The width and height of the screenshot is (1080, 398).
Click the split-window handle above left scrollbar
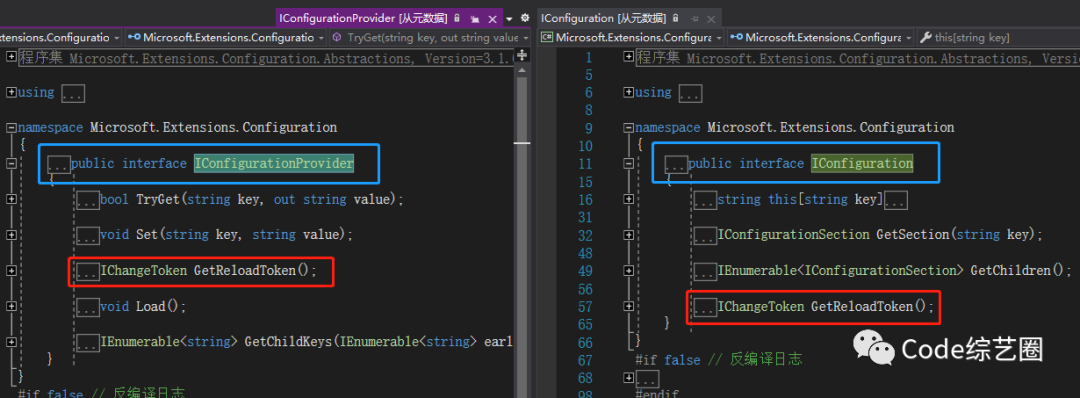[x=523, y=55]
